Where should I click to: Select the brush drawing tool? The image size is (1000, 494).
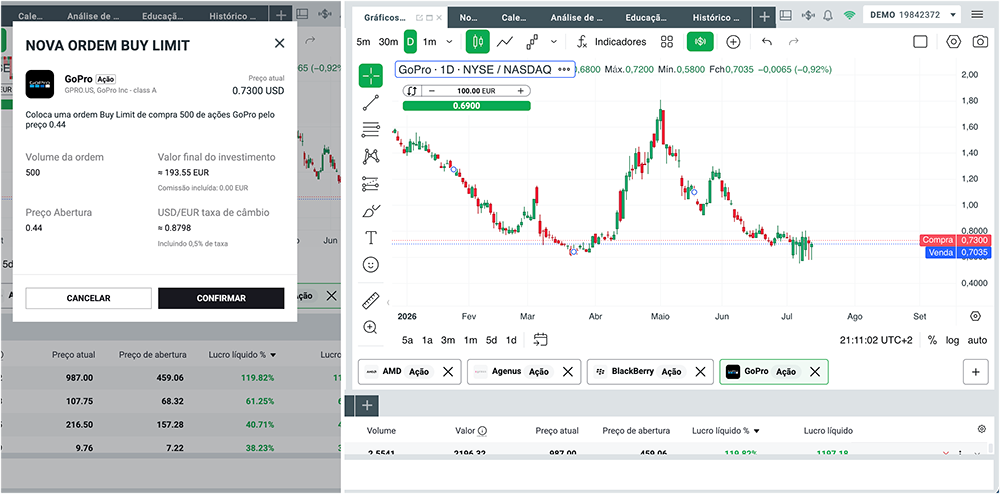coord(371,210)
